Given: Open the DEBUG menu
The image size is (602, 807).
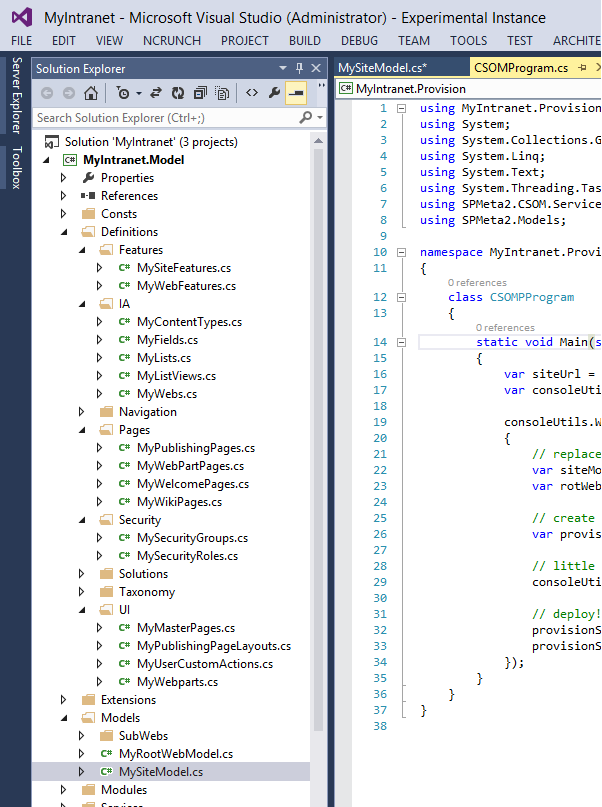Looking at the screenshot, I should tap(359, 41).
